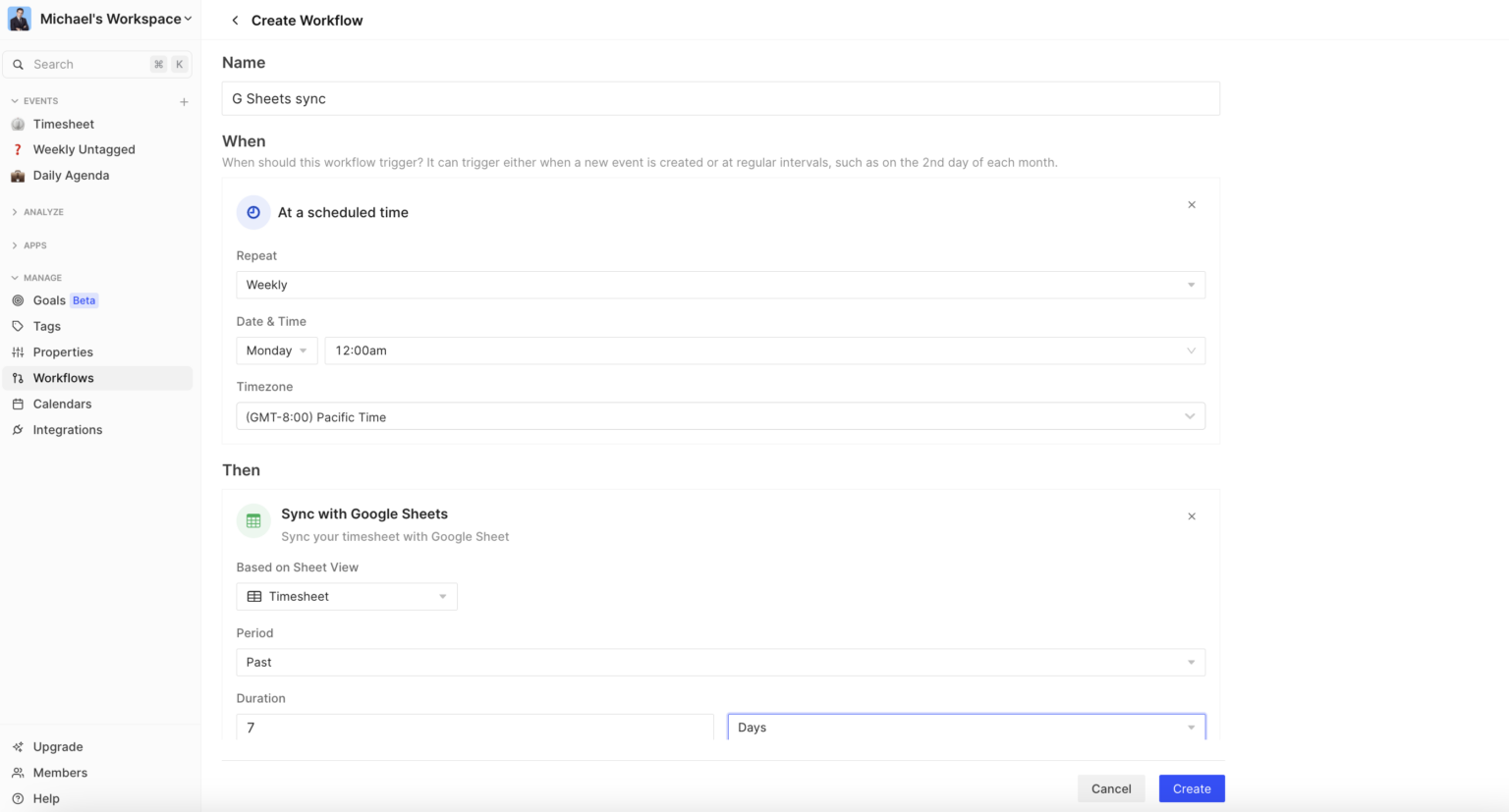
Task: Open the Michael's Workspace switcher
Action: click(x=115, y=19)
